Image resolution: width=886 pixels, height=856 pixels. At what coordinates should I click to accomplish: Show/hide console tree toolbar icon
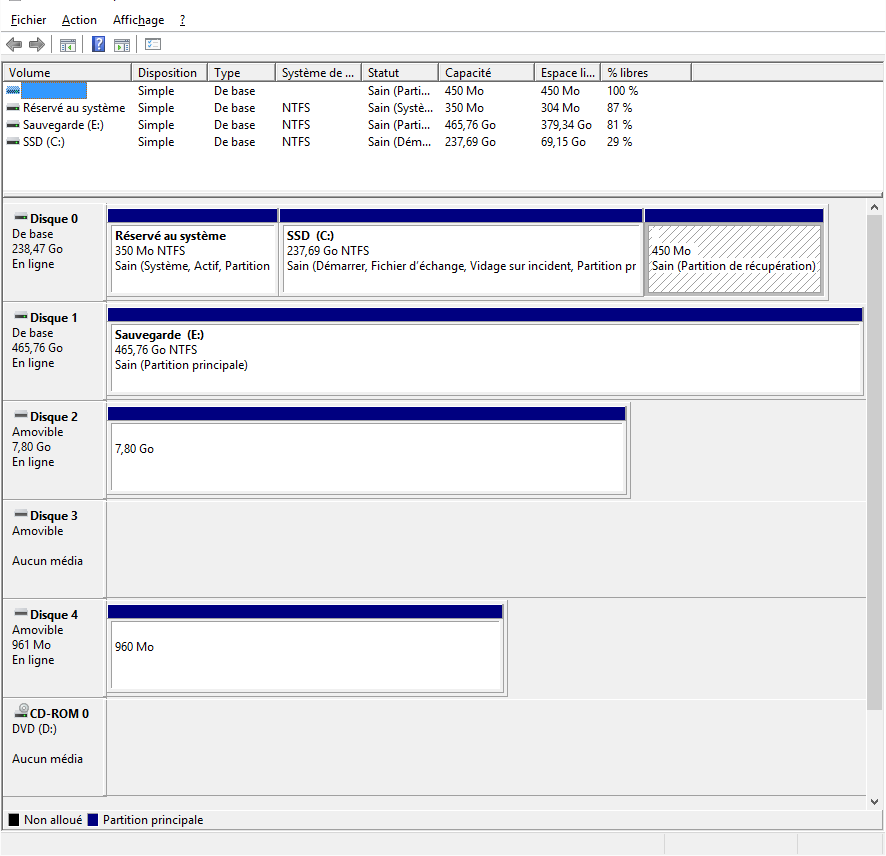(x=68, y=45)
